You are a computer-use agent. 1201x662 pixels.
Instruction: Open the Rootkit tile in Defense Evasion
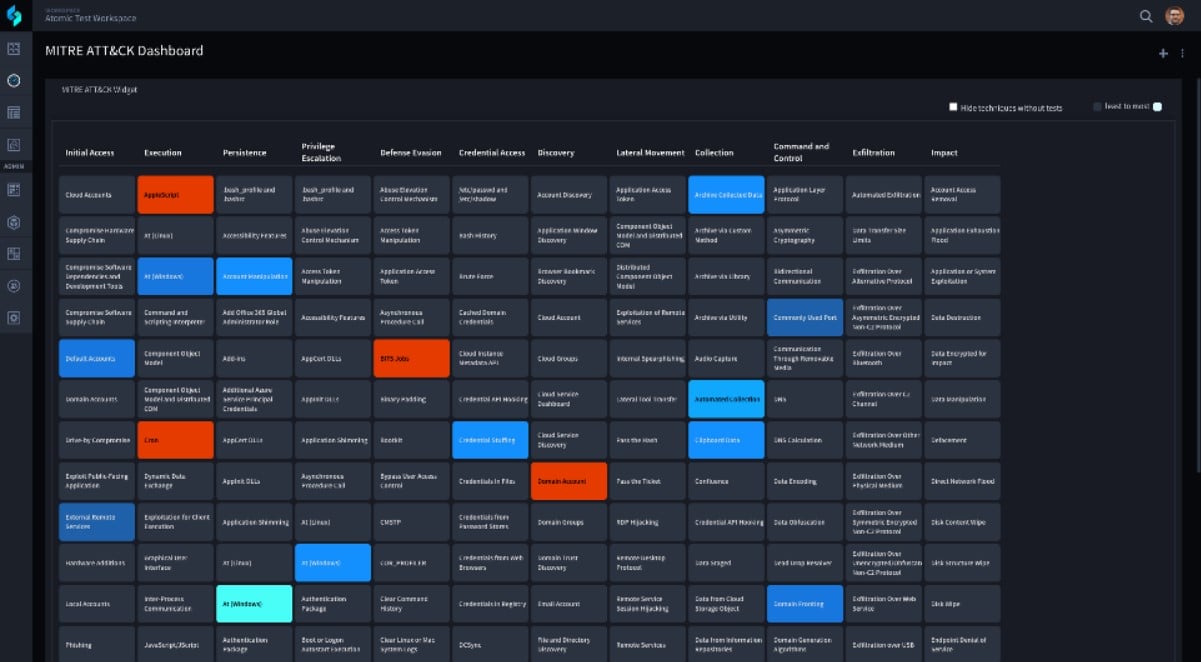click(x=412, y=440)
